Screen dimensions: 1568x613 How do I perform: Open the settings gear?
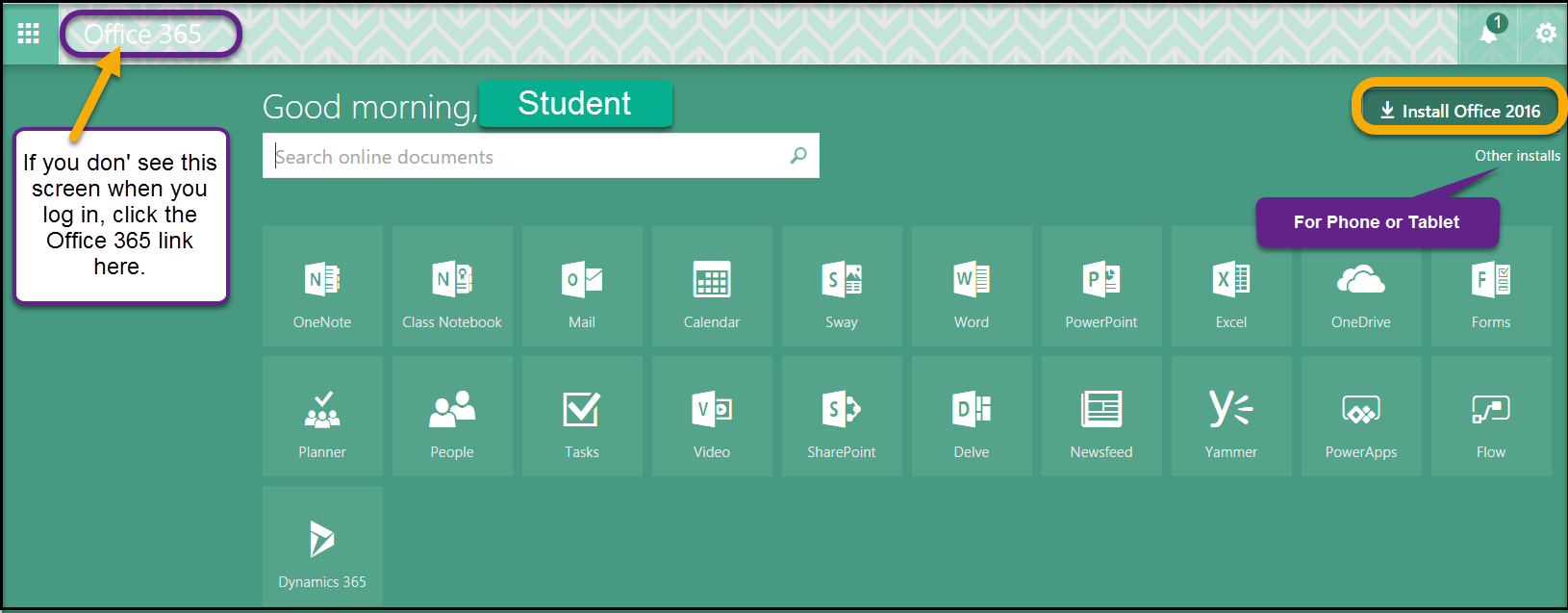point(1545,34)
